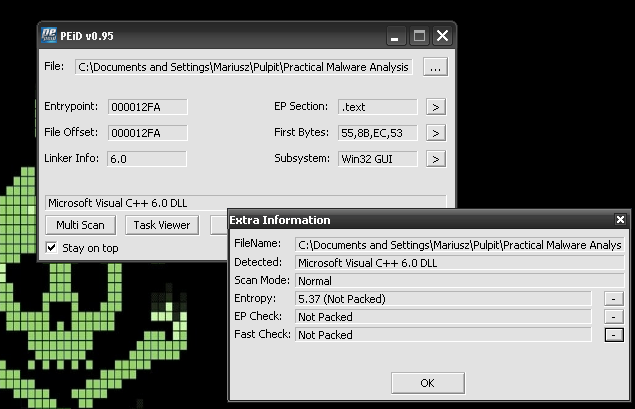Click the EP Check Not Packed field
The height and width of the screenshot is (409, 635).
point(443,317)
